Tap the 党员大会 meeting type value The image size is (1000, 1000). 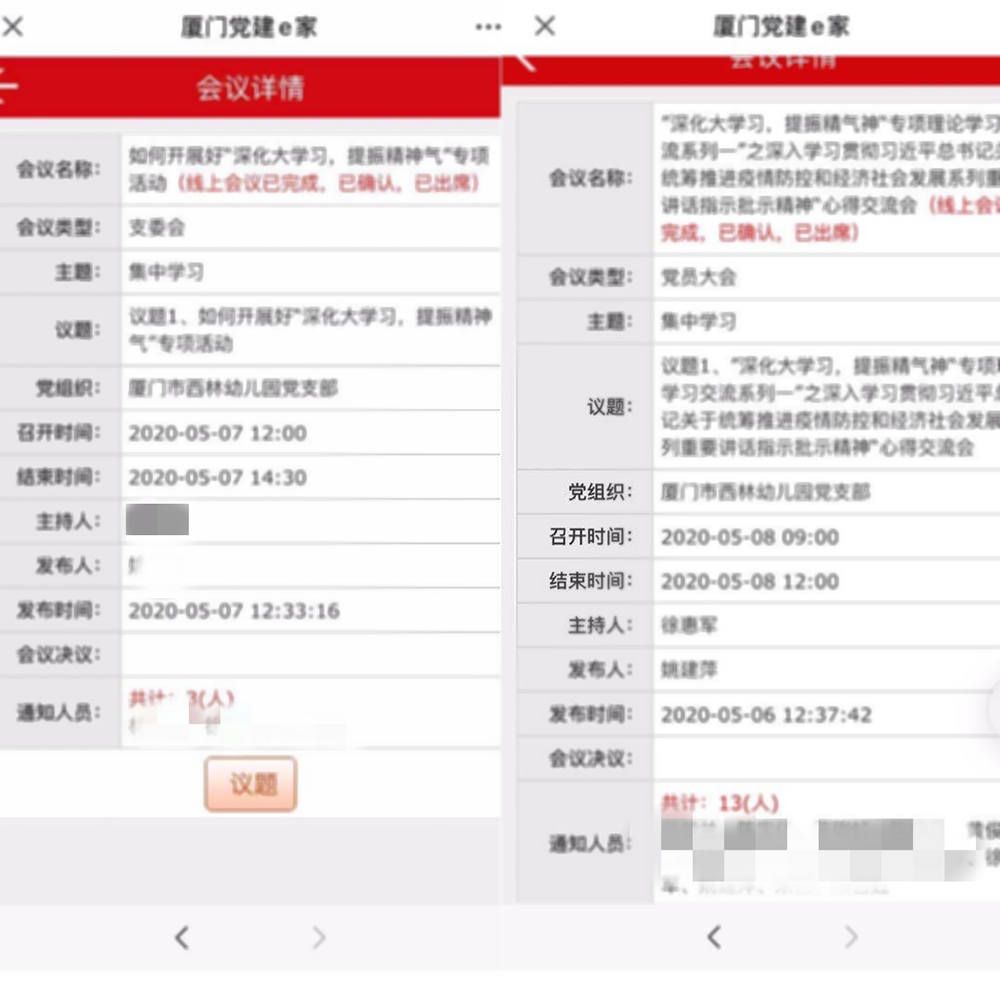[699, 277]
